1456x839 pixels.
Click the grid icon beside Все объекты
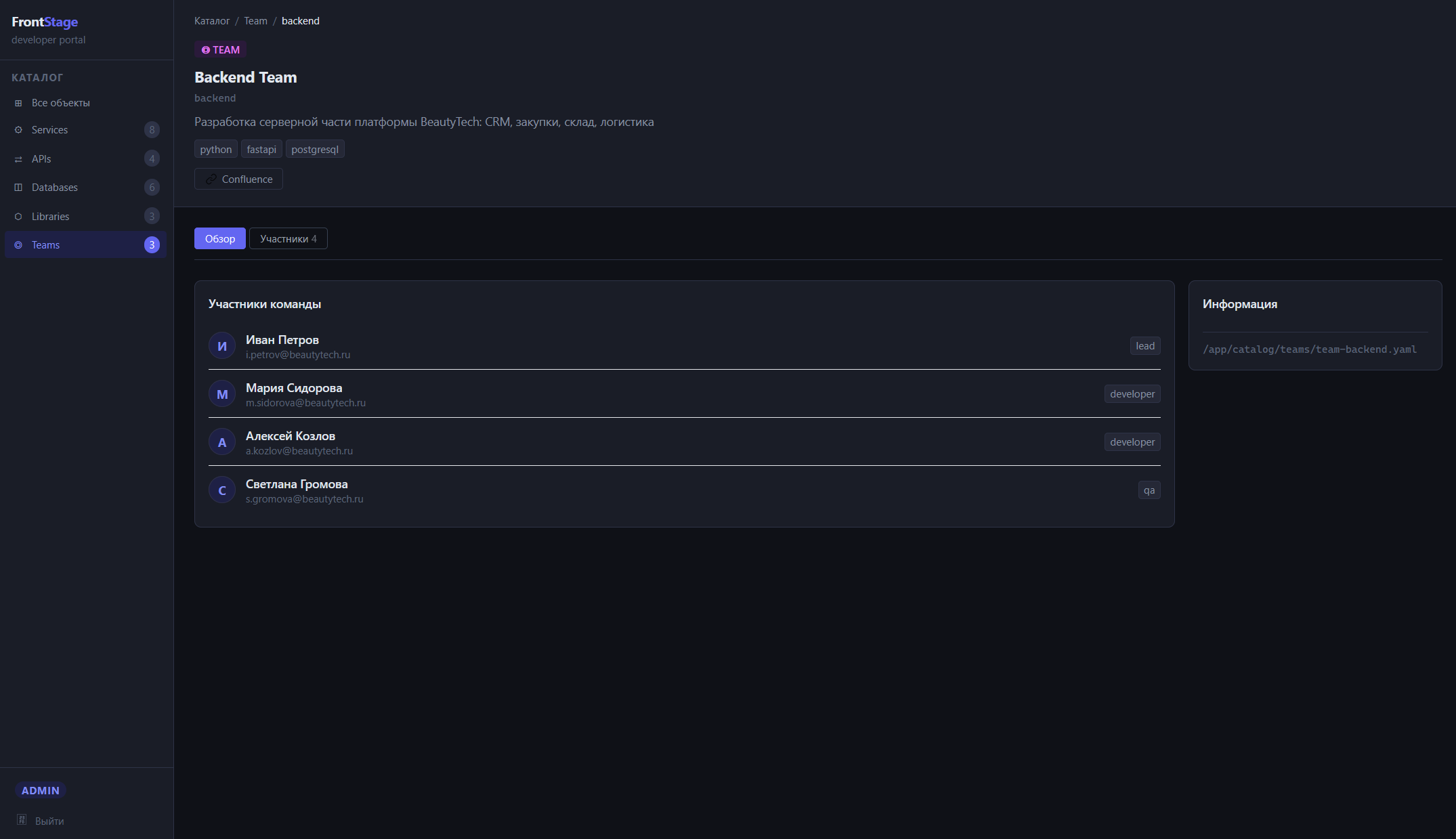[x=18, y=103]
